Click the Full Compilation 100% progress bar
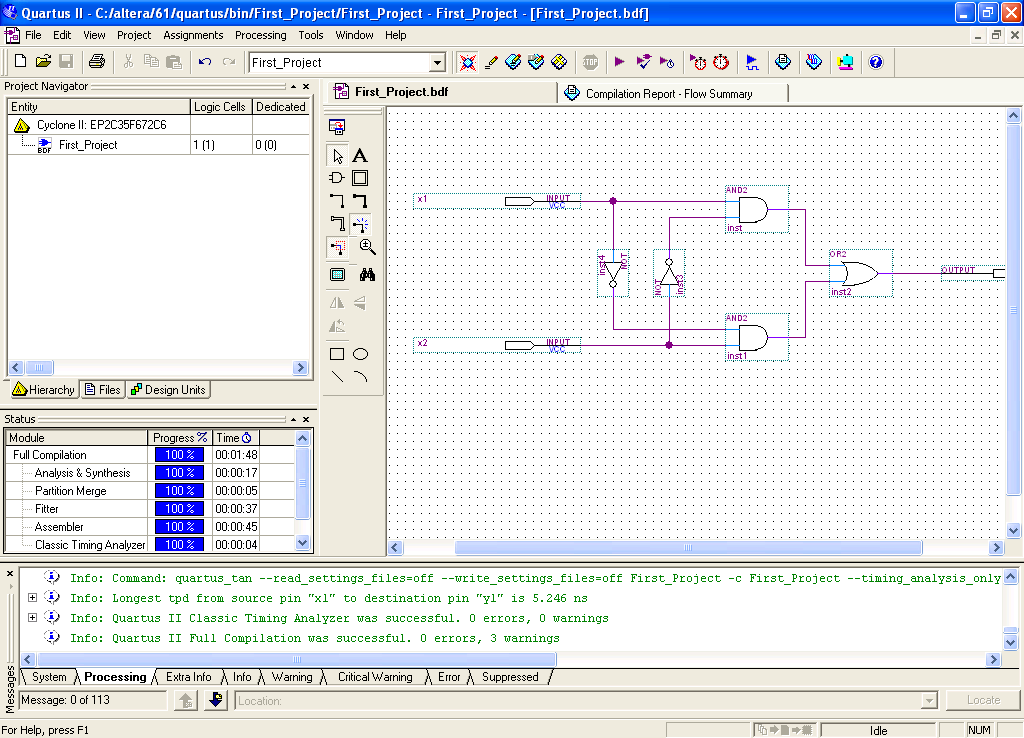This screenshot has height=738, width=1024. 179,455
